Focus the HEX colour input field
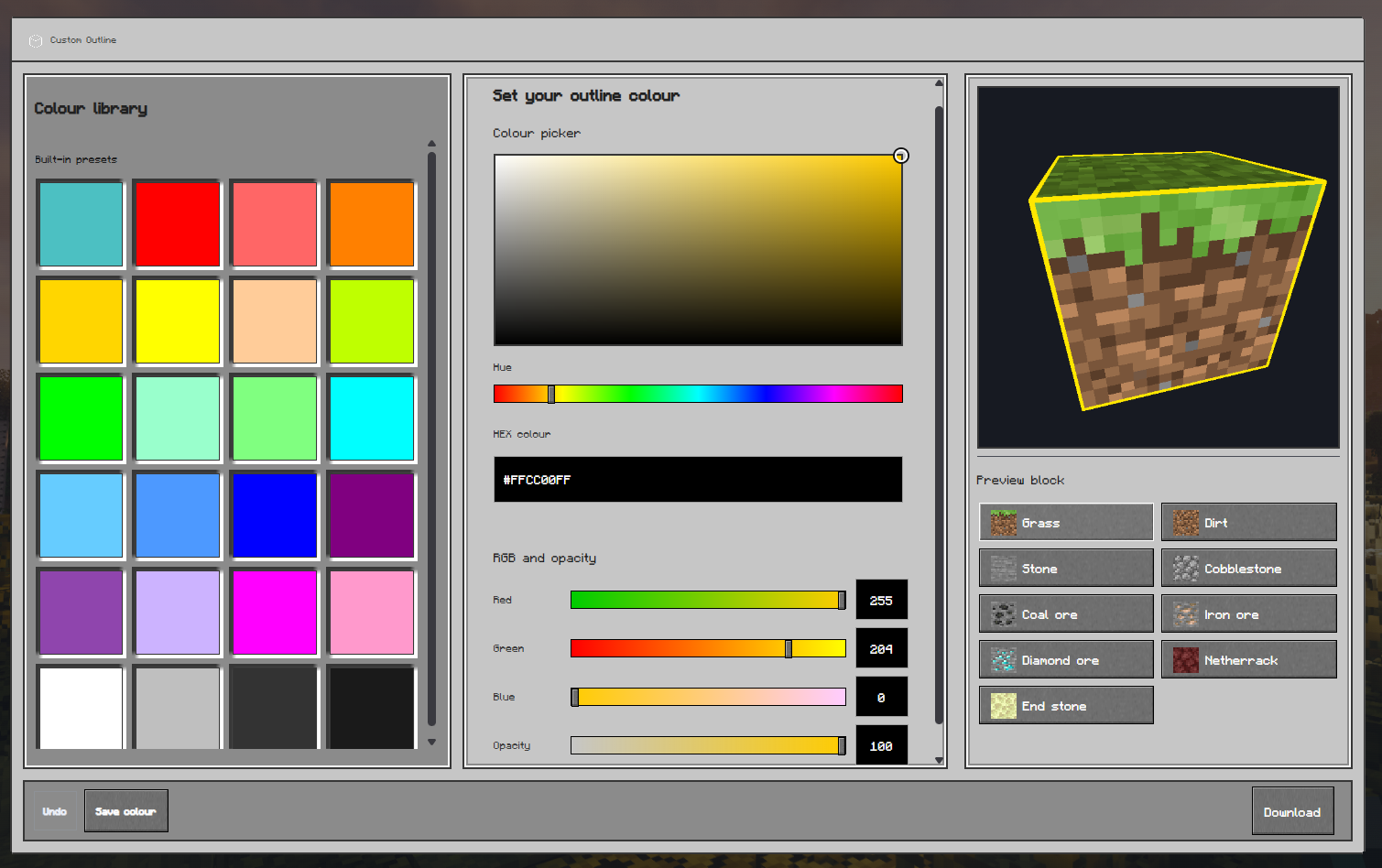1382x868 pixels. point(698,479)
